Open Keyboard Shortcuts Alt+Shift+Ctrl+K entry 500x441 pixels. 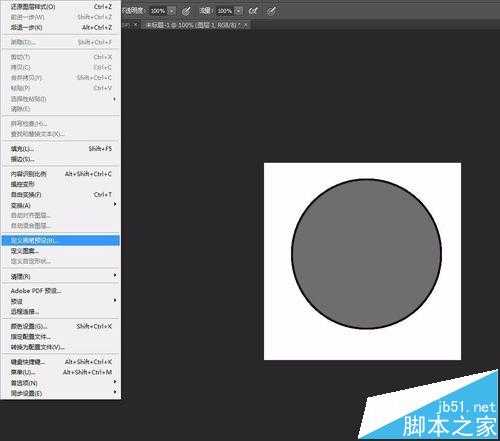(60, 362)
